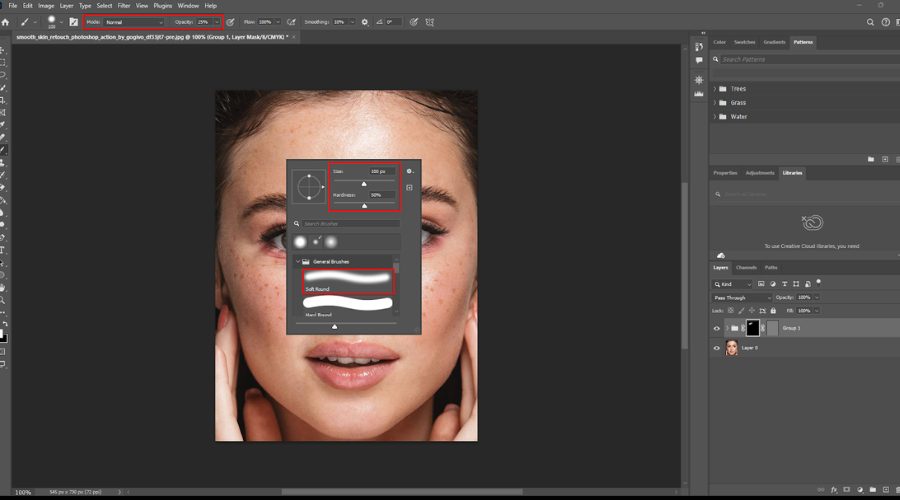Click brush thumbnail size slider at picker bottom
Viewport: 900px width, 500px height.
[335, 327]
